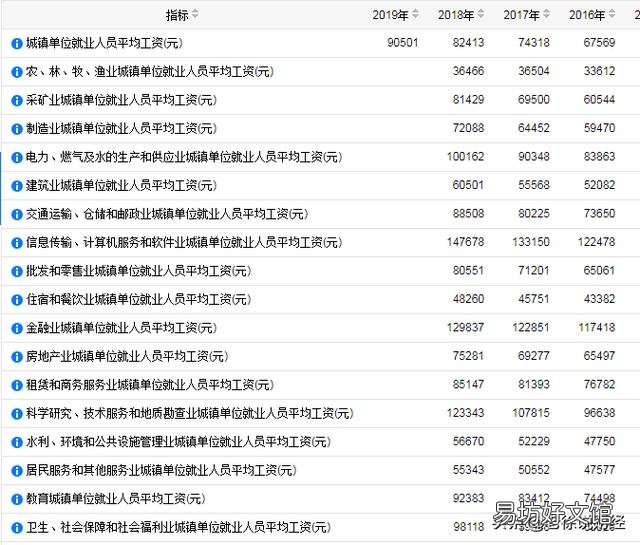
Task: Select 批发和零售业 row label
Action: pyautogui.click(x=138, y=271)
